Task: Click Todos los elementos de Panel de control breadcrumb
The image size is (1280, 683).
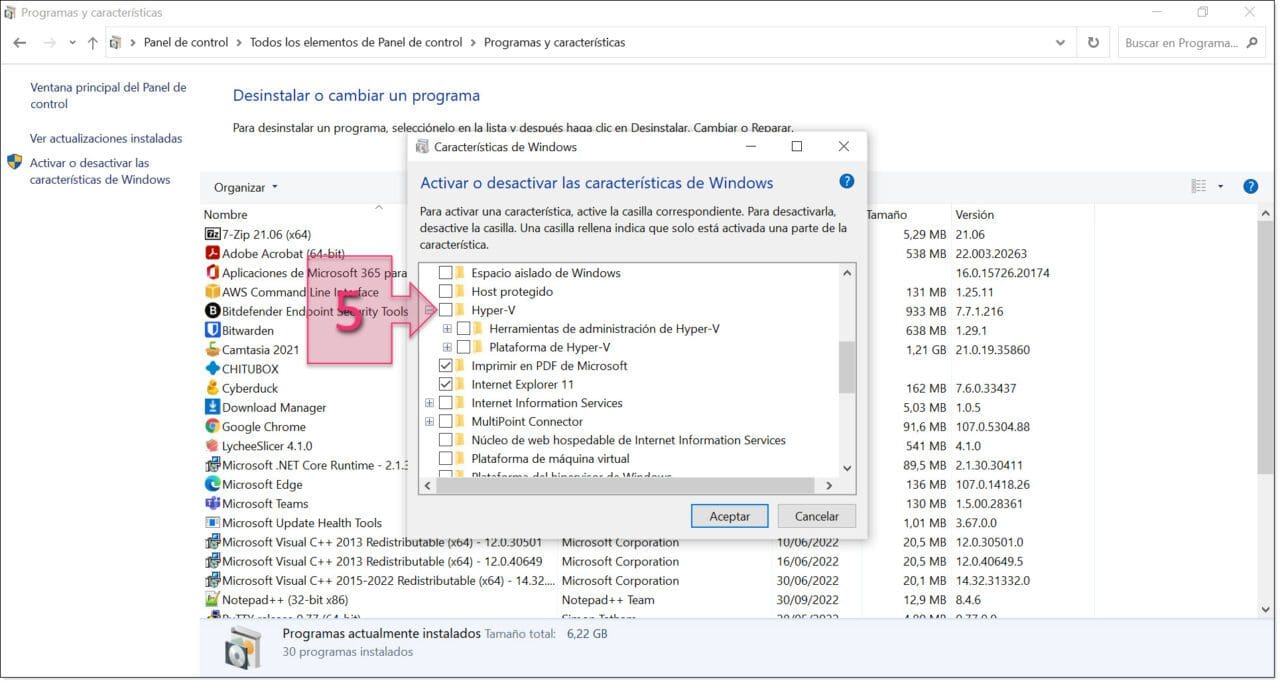Action: pos(356,43)
